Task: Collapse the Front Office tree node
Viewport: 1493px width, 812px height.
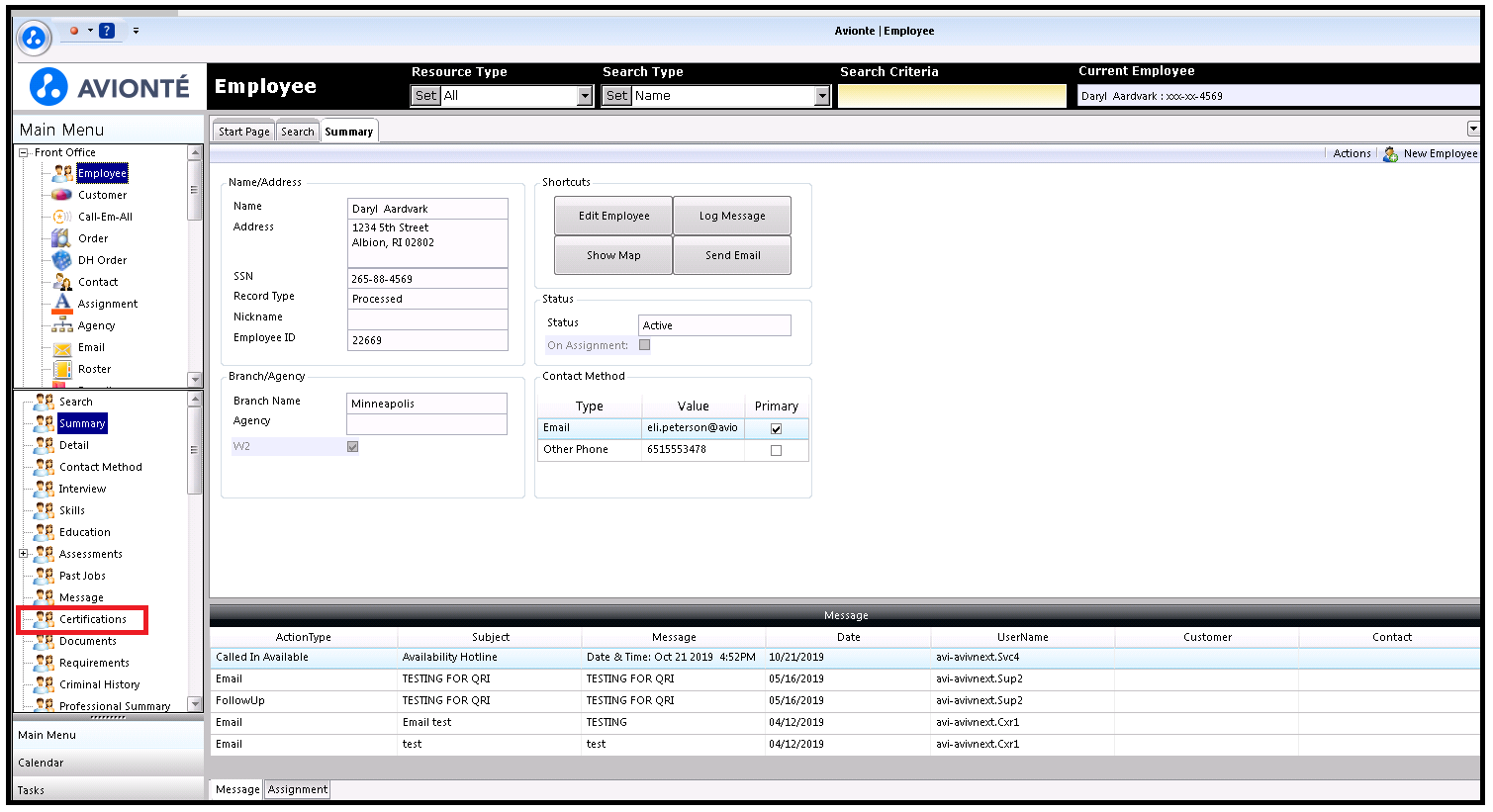Action: pos(24,152)
